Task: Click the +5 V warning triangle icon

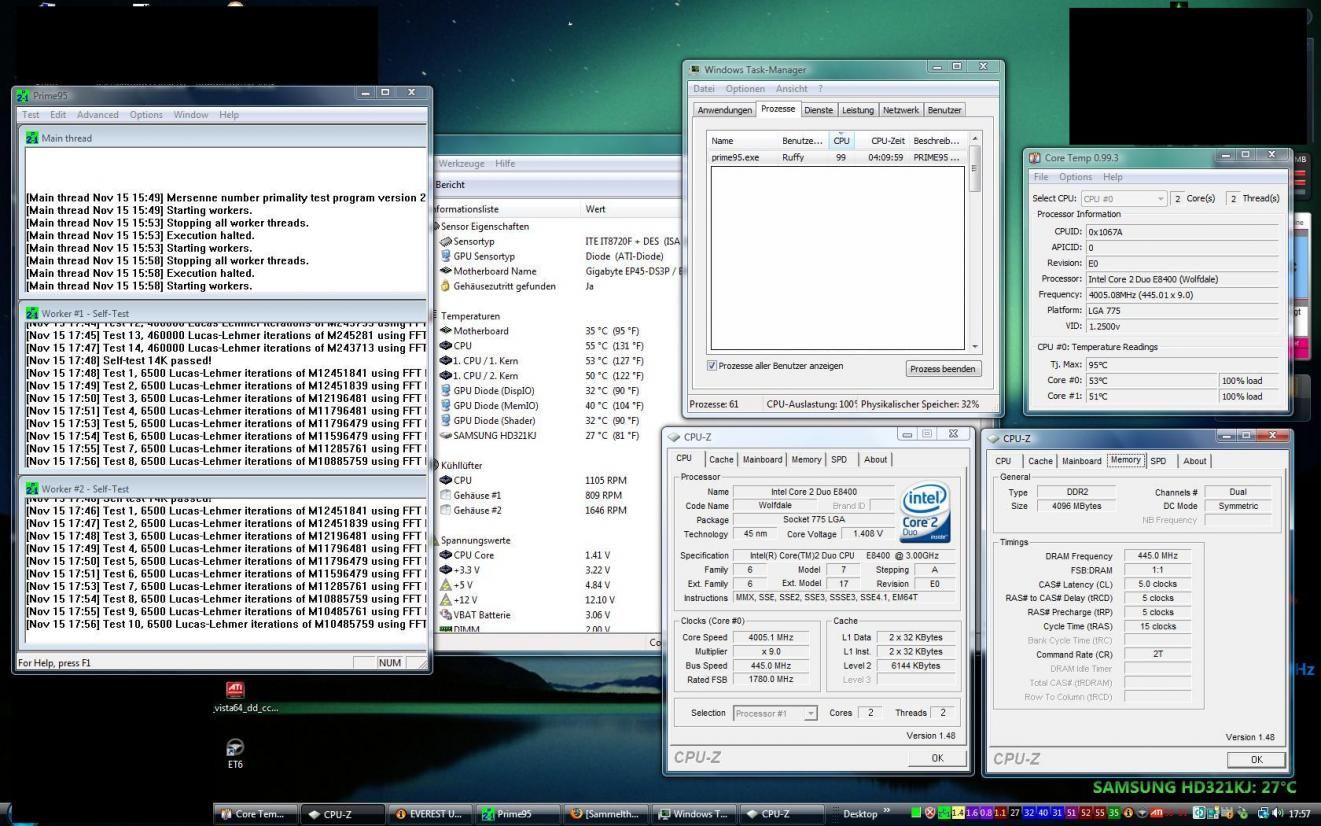Action: tap(446, 584)
